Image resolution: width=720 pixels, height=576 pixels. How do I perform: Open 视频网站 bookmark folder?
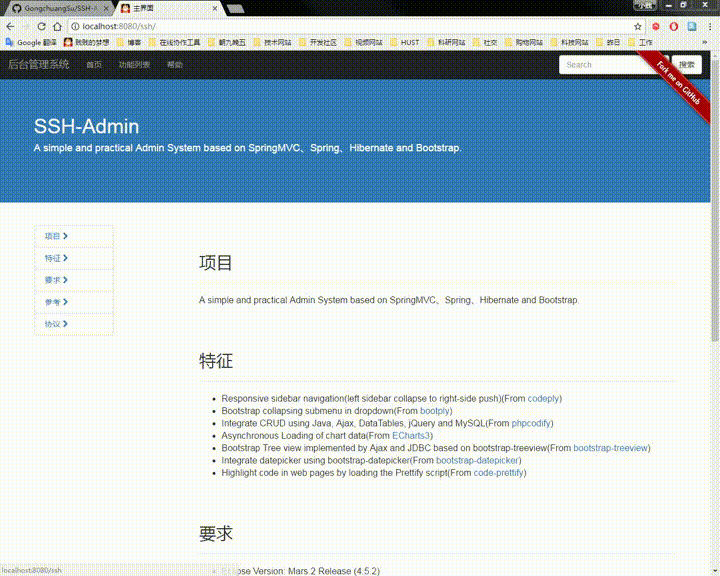(363, 42)
